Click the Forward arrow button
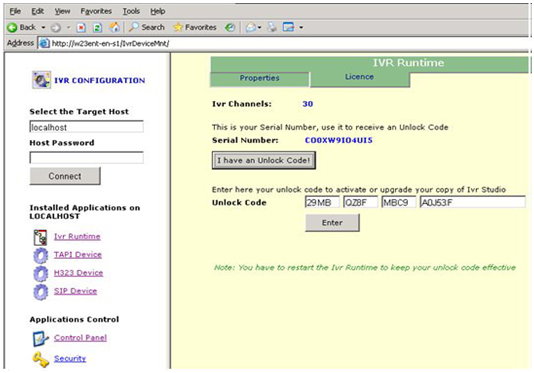 [56, 28]
